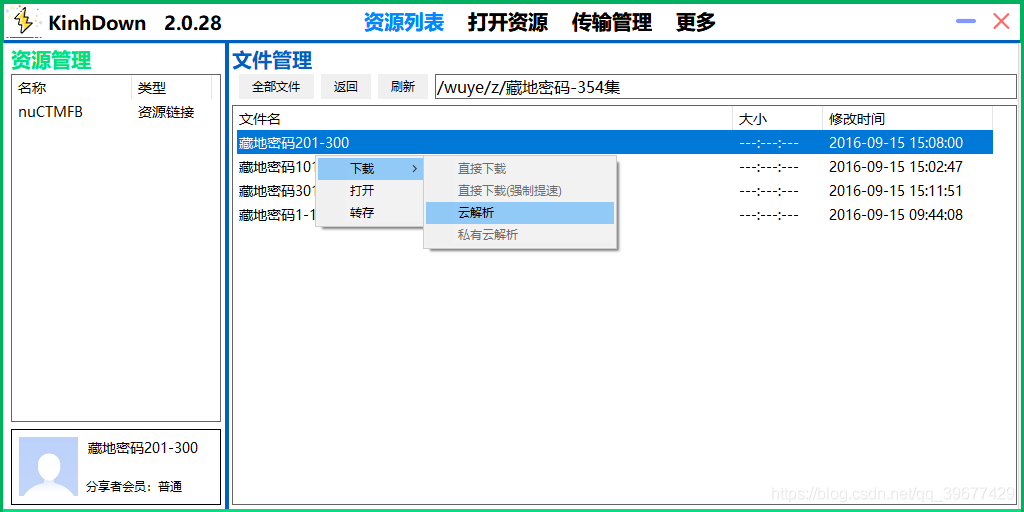Expand the 下载 submenu in context menu
This screenshot has height=512, width=1024.
[370, 168]
